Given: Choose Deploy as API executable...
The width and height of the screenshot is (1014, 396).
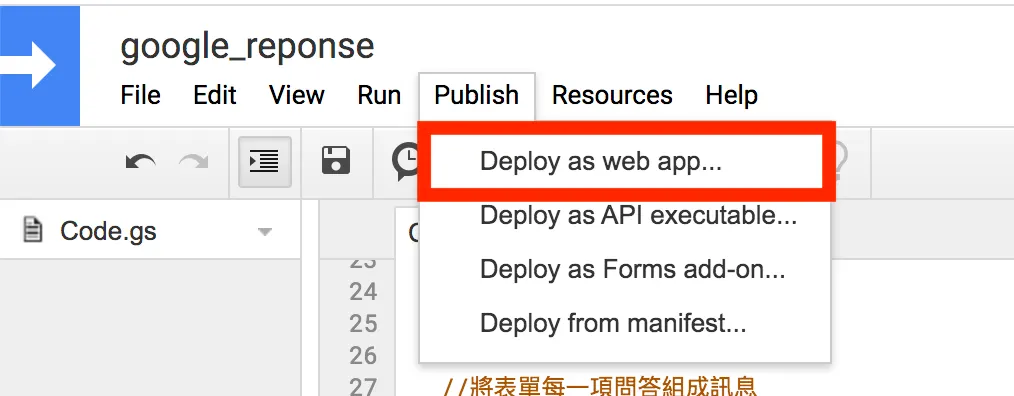Looking at the screenshot, I should tap(625, 215).
